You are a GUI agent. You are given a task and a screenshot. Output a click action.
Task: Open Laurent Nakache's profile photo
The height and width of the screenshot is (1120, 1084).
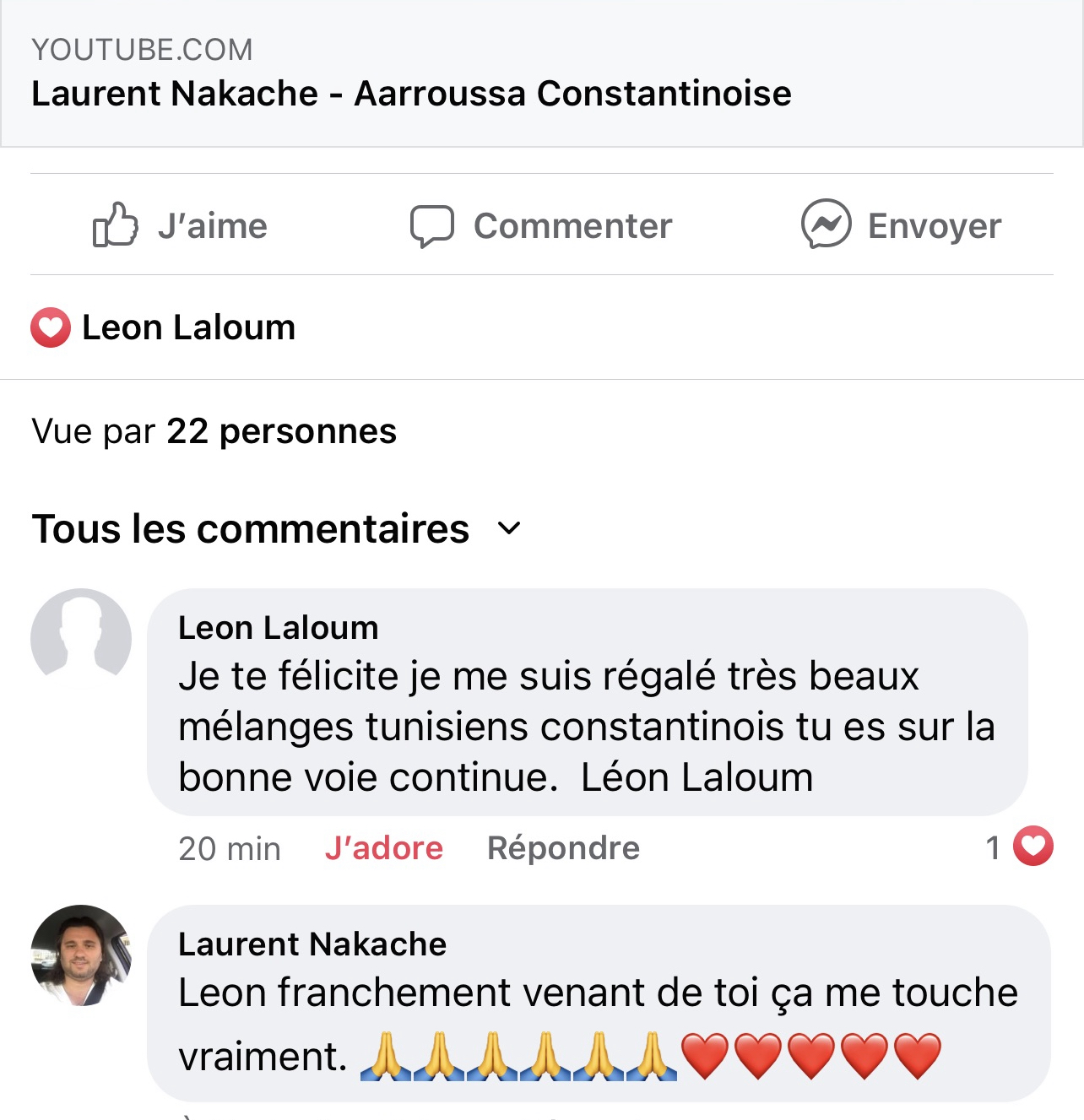81,955
